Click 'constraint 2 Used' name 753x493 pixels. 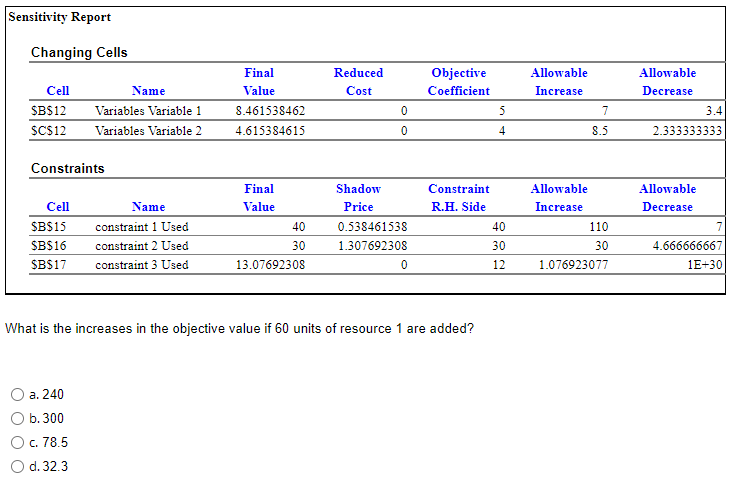pos(142,246)
